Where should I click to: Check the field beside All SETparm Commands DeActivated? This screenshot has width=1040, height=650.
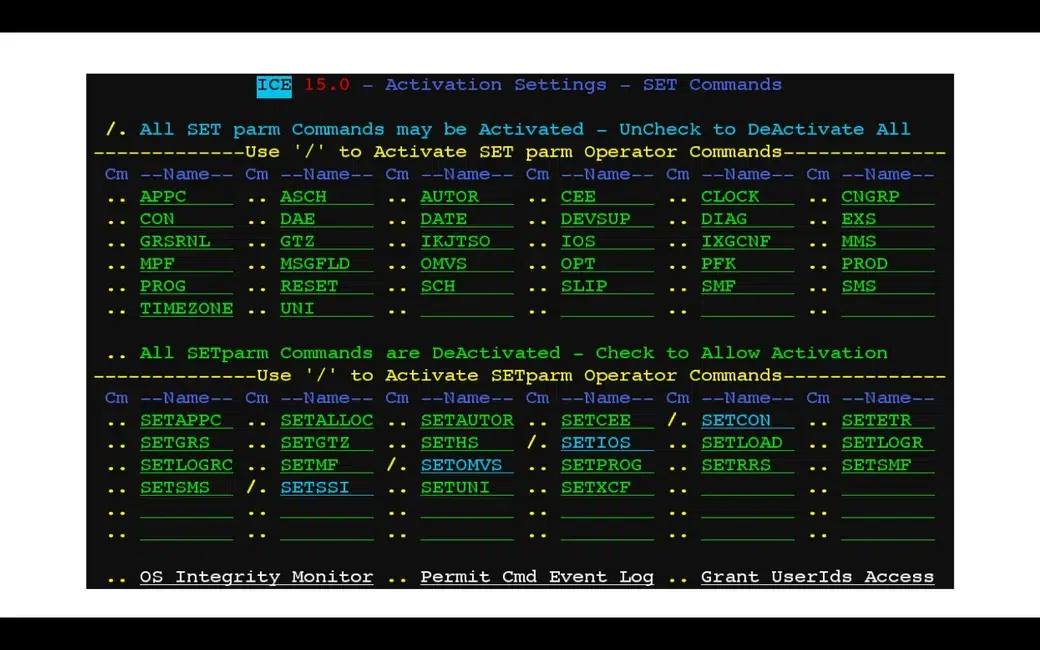click(x=116, y=355)
